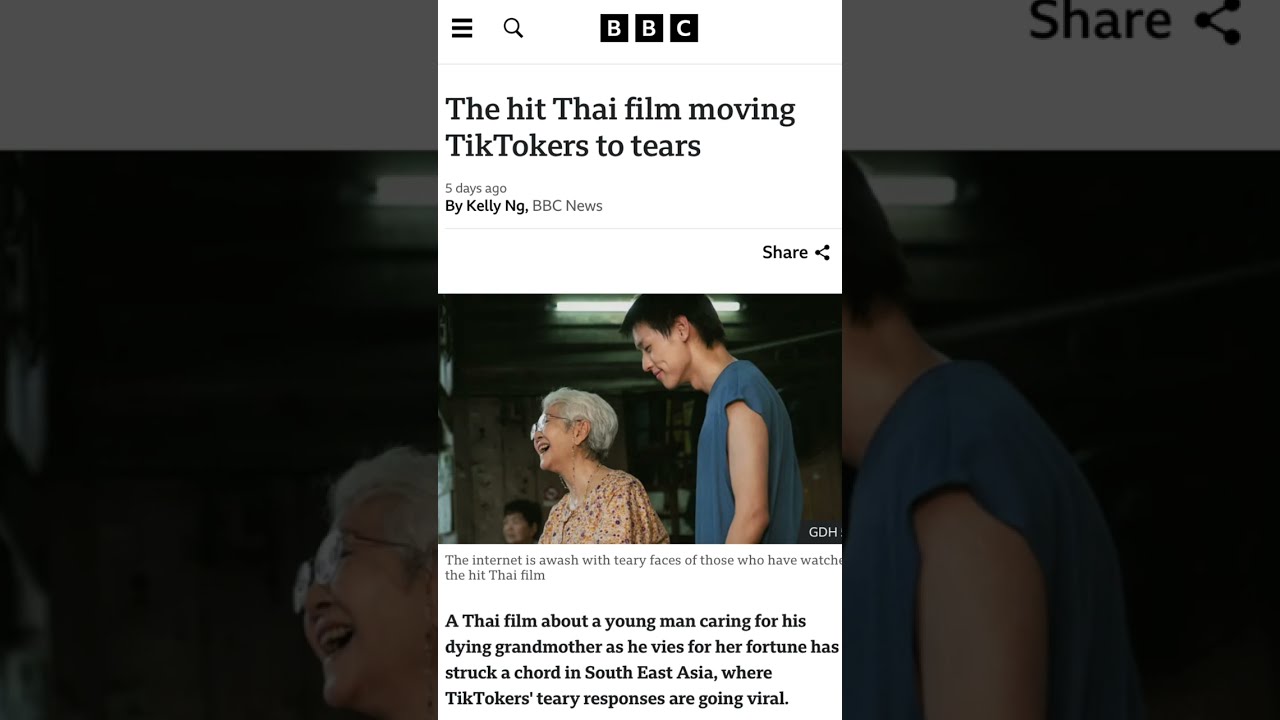Click the bold intro paragraph about grandmother
Viewport: 1280px width, 720px height.
[642, 659]
